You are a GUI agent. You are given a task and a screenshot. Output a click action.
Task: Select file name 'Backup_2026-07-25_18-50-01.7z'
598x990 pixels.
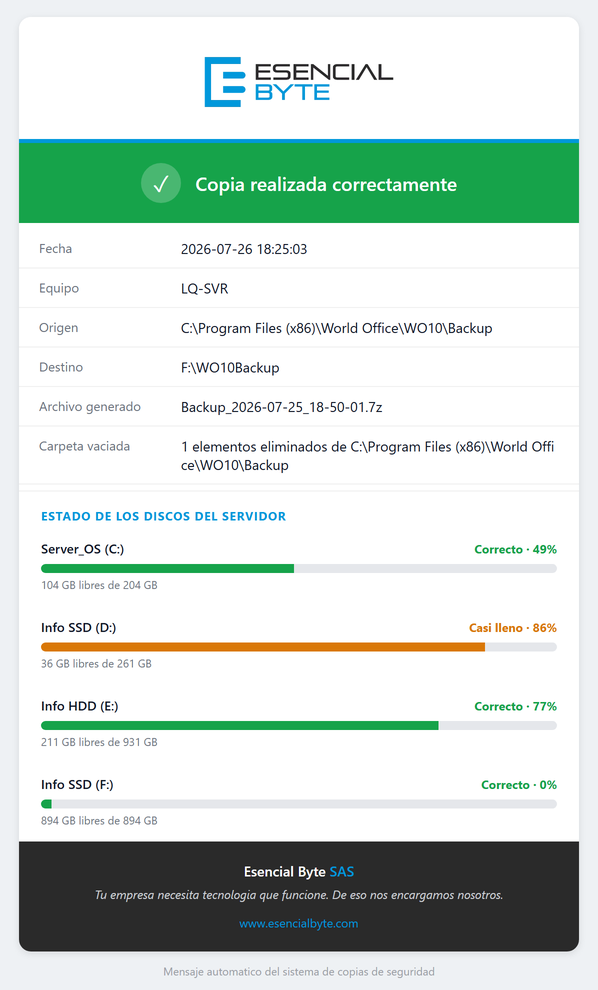tap(282, 407)
